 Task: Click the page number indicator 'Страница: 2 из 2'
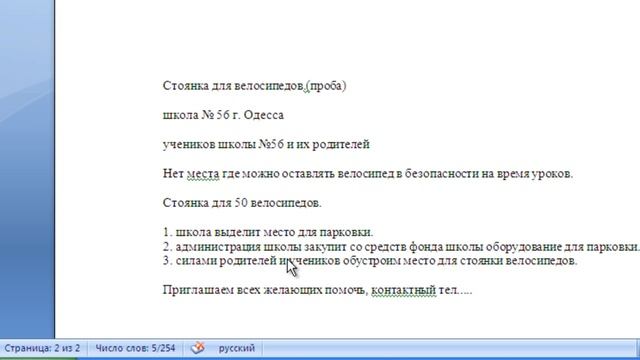coord(42,348)
